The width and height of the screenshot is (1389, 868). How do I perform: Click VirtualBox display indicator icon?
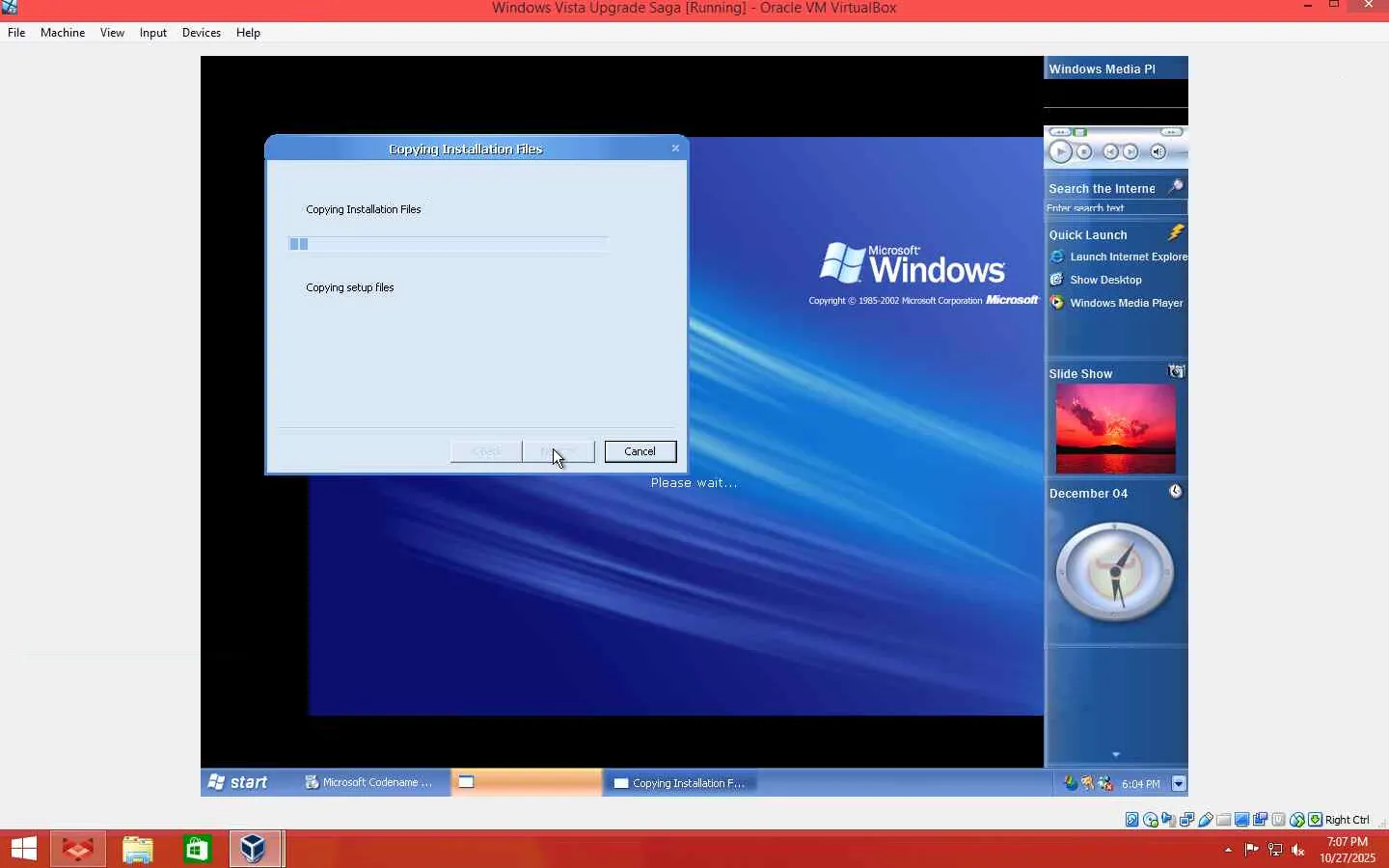(1242, 820)
